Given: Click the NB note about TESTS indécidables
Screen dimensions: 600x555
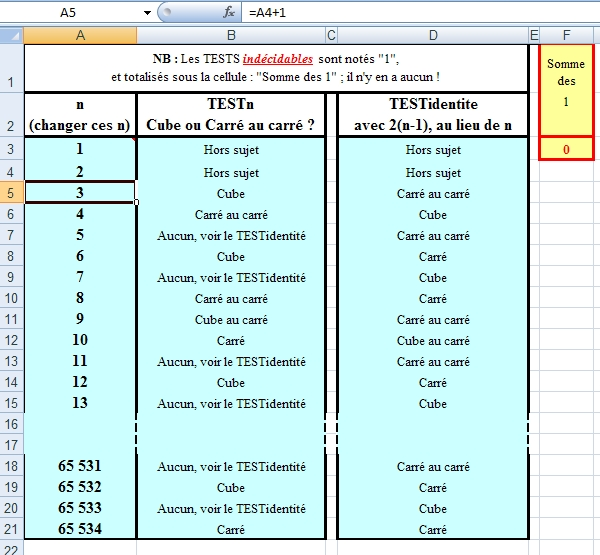Looking at the screenshot, I should [275, 68].
